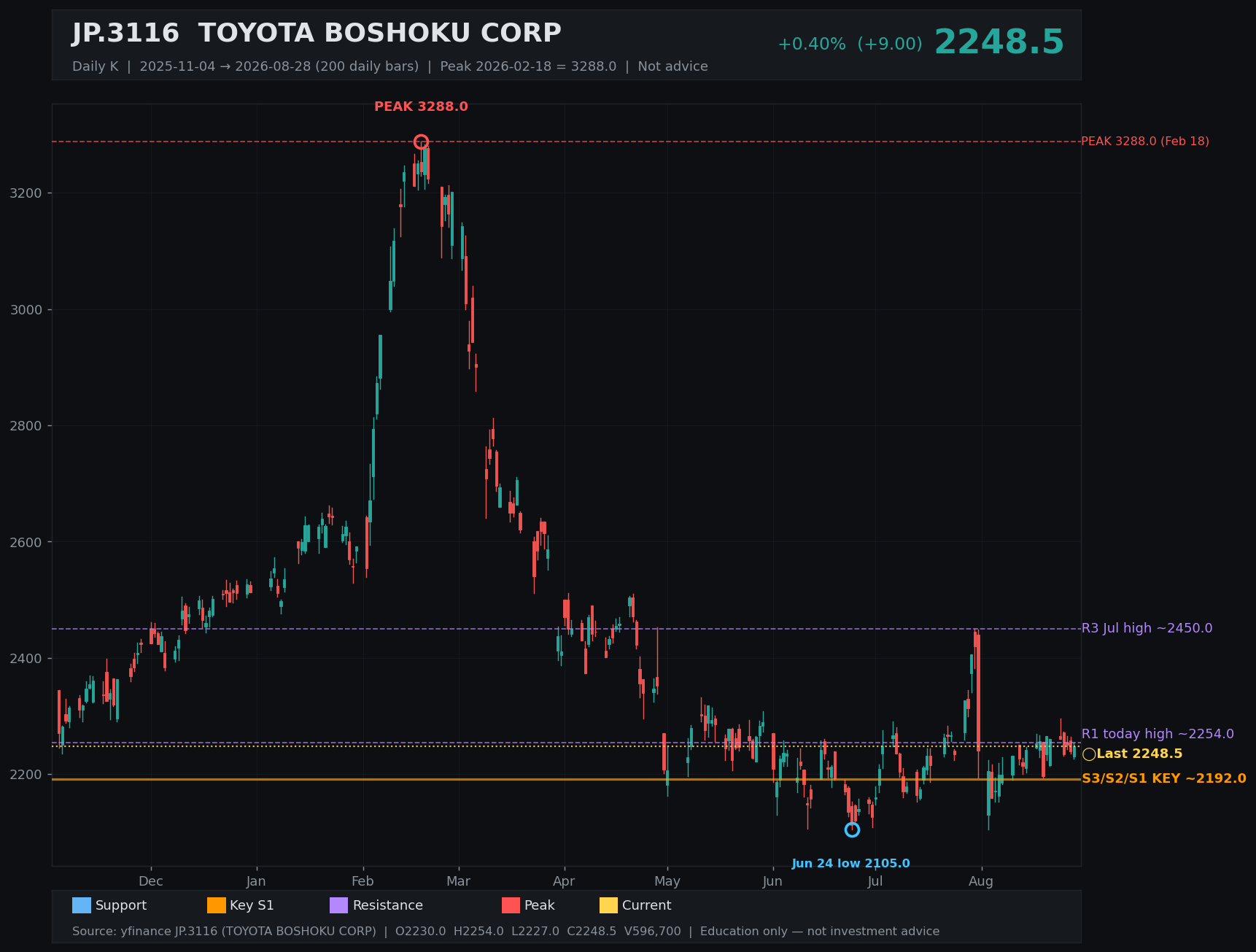Viewport: 1256px width, 952px height.
Task: Click the "JP.3116 TOYOTA BOSHOKU CORP" title
Action: (x=317, y=34)
